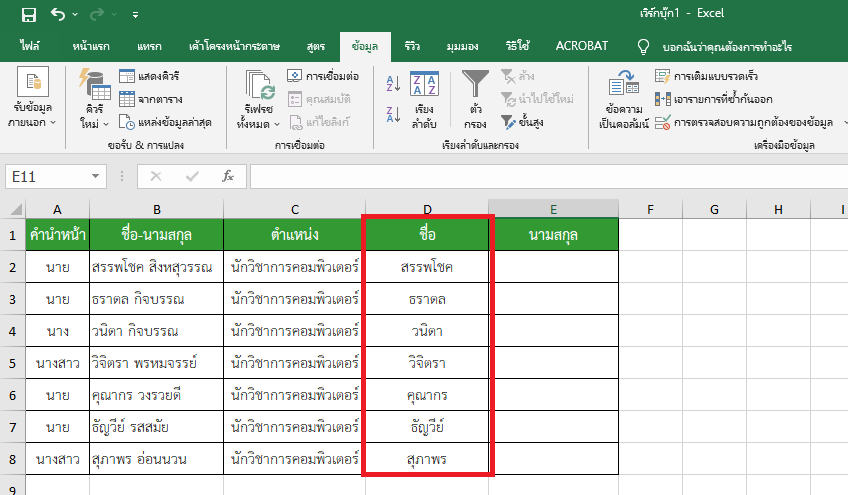Open the คิวรีใหม่ (New Query) dropdown
The image size is (848, 495).
[95, 99]
